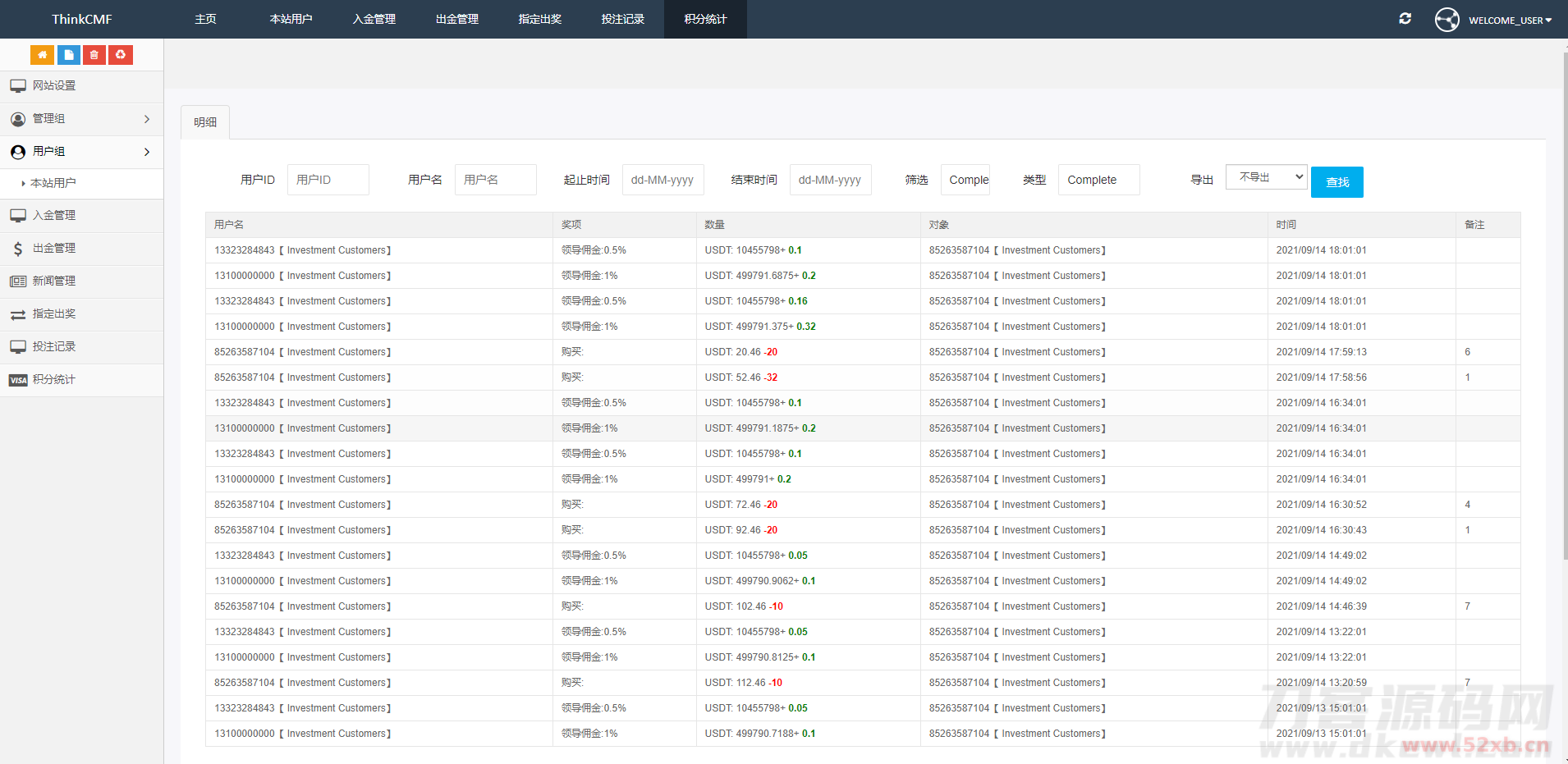The height and width of the screenshot is (764, 1568).
Task: Collapse the 用户组 sidebar chevron
Action: 147,152
